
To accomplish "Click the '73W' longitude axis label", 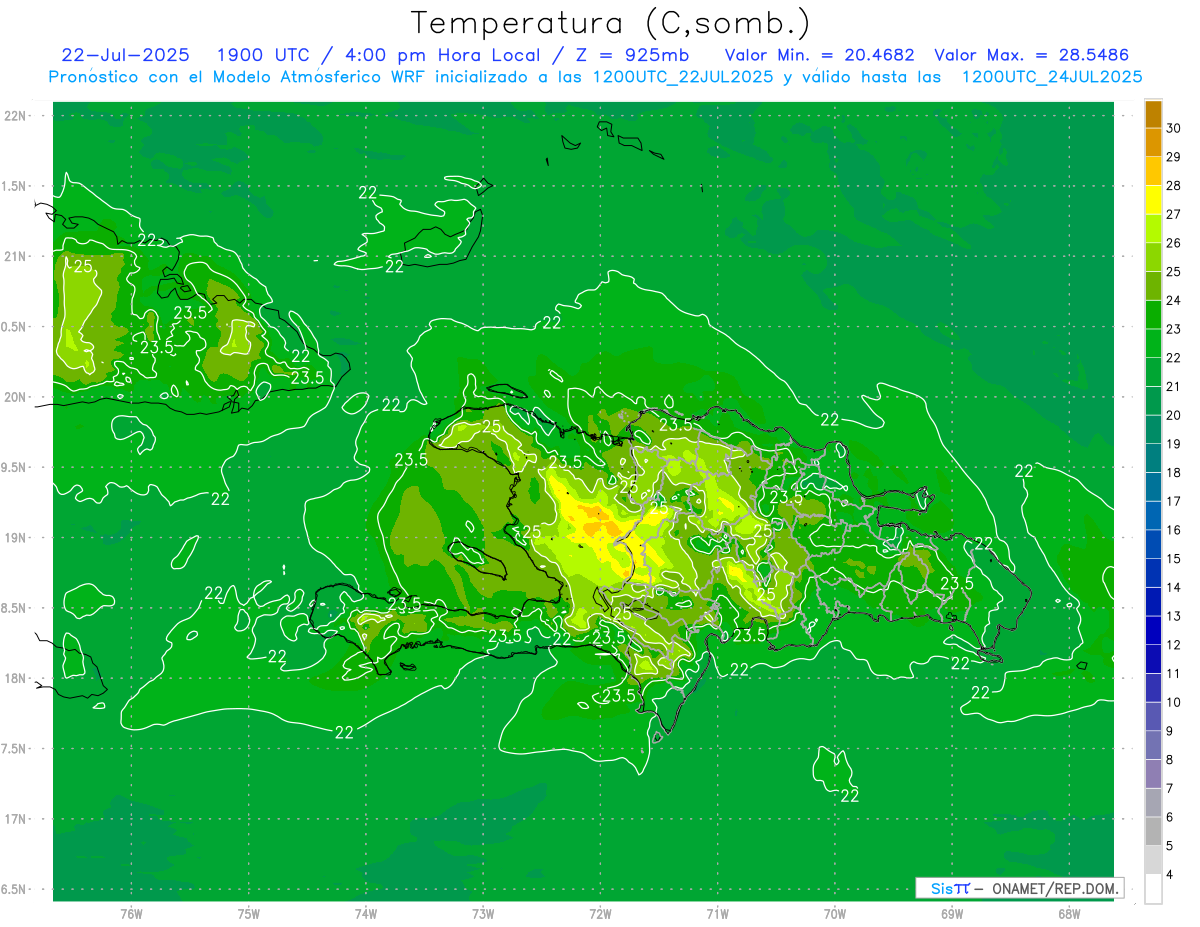I will coord(483,914).
